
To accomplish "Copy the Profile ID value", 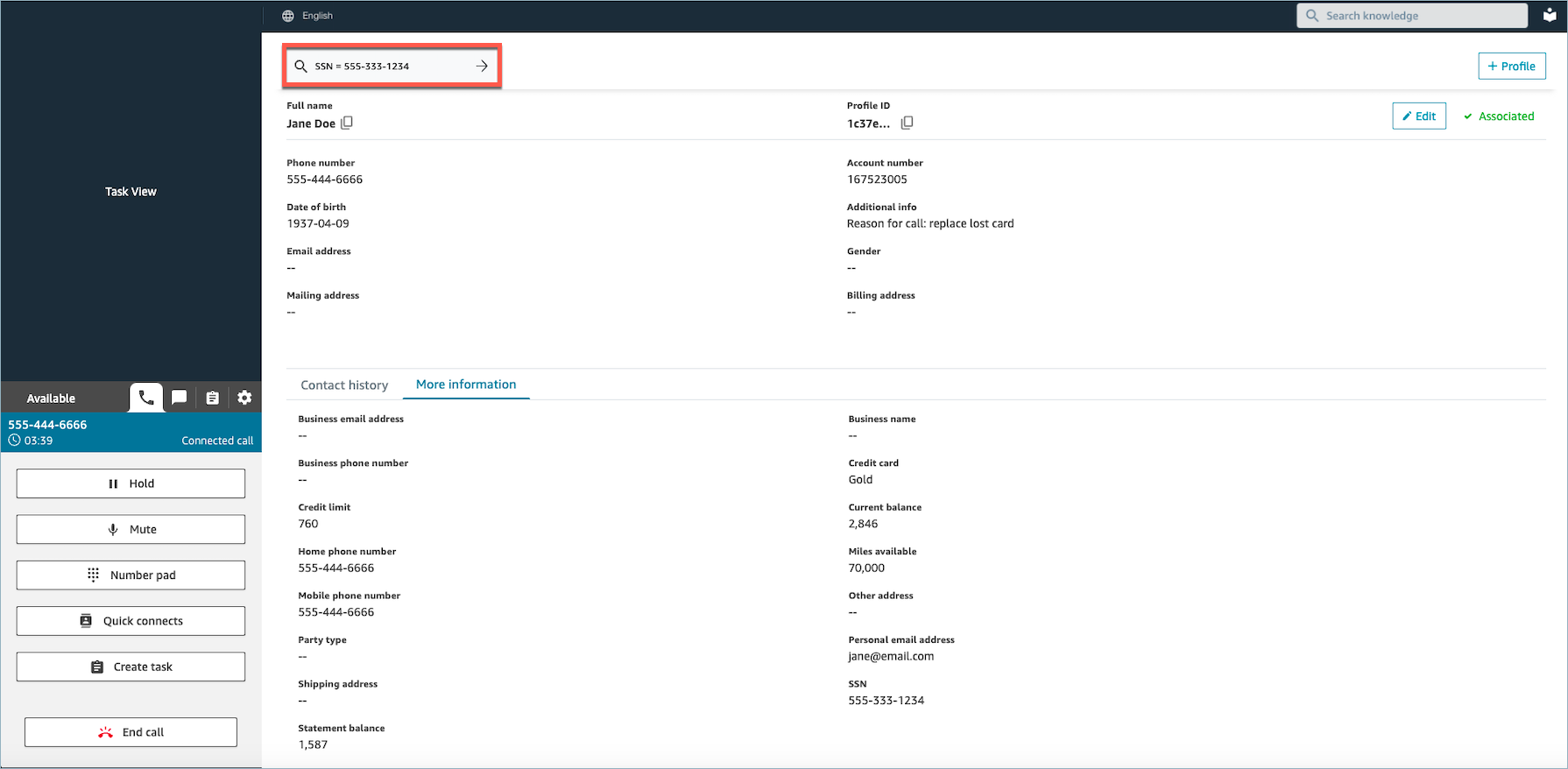I will [x=907, y=123].
